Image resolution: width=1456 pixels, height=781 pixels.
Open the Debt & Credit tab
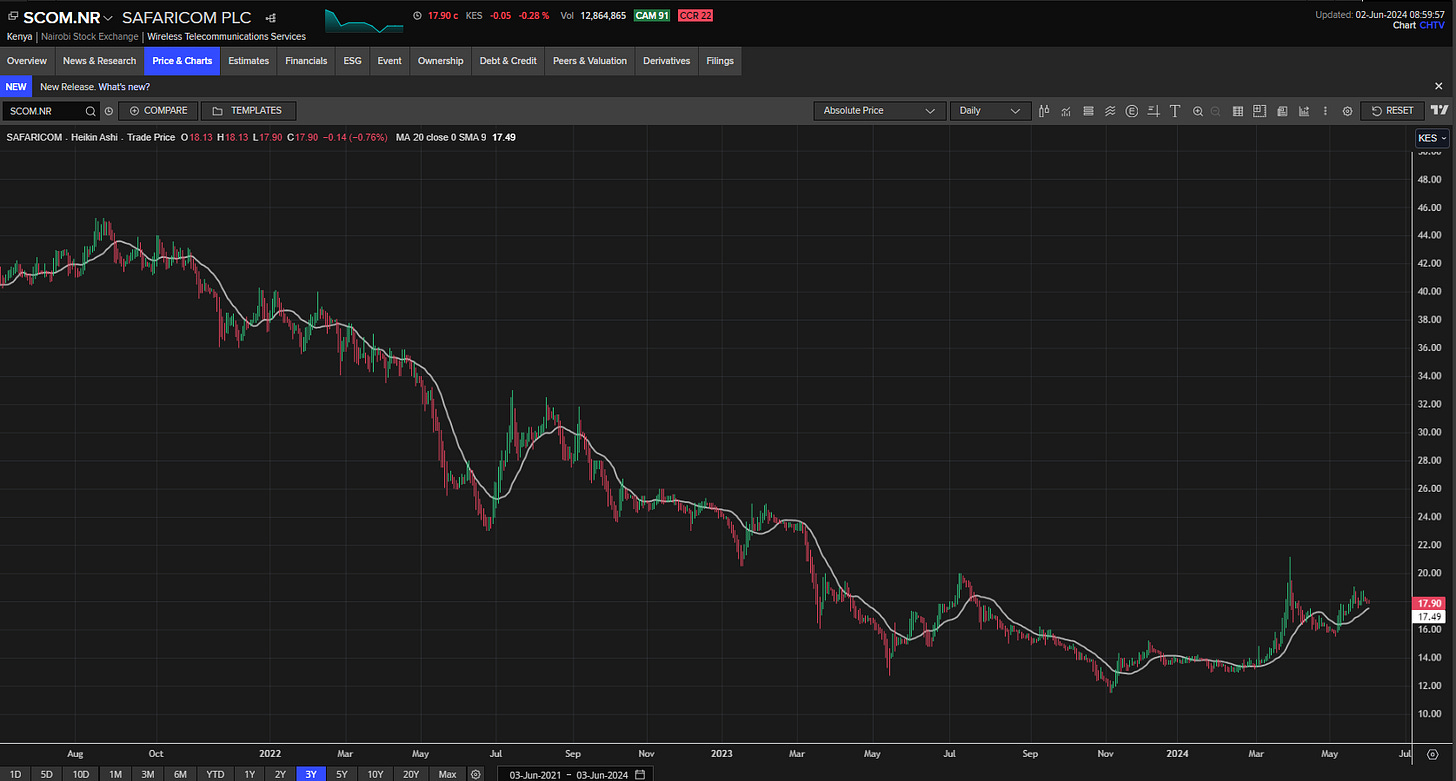(x=508, y=61)
